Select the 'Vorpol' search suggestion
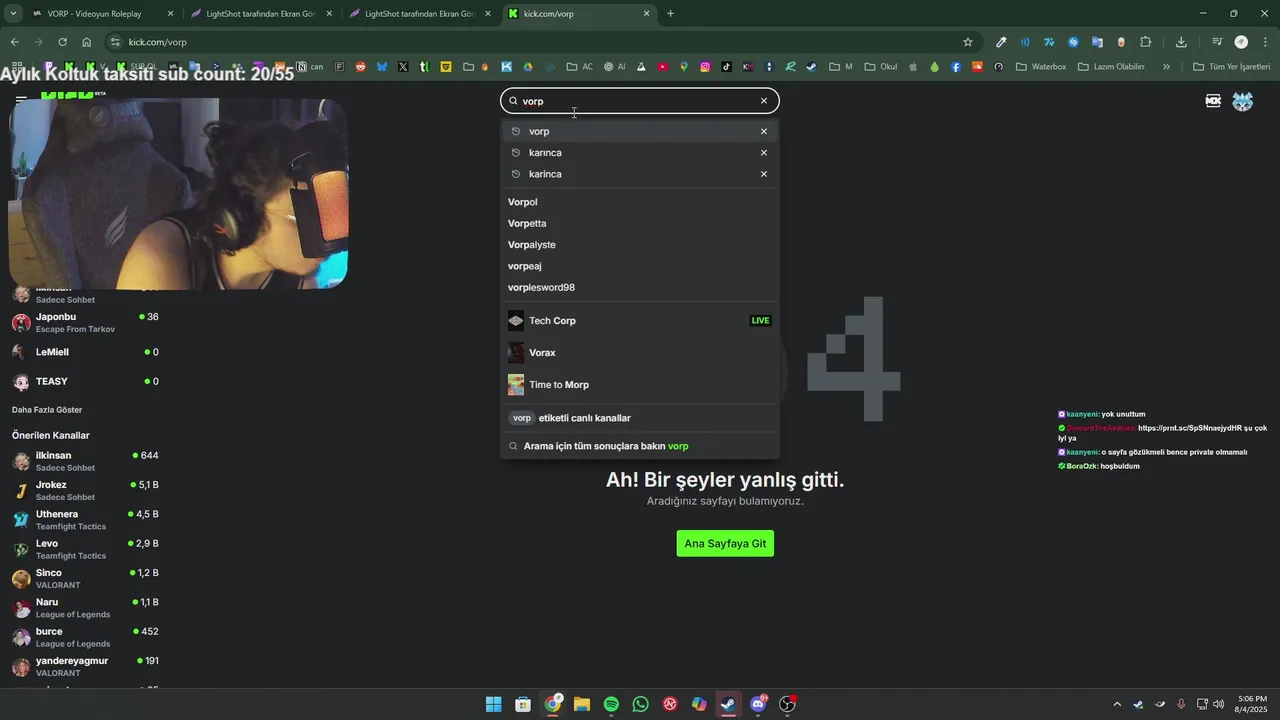 (640, 202)
